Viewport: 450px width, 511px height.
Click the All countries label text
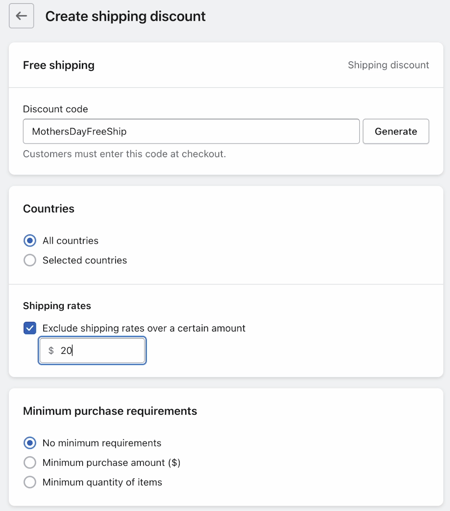pos(70,241)
